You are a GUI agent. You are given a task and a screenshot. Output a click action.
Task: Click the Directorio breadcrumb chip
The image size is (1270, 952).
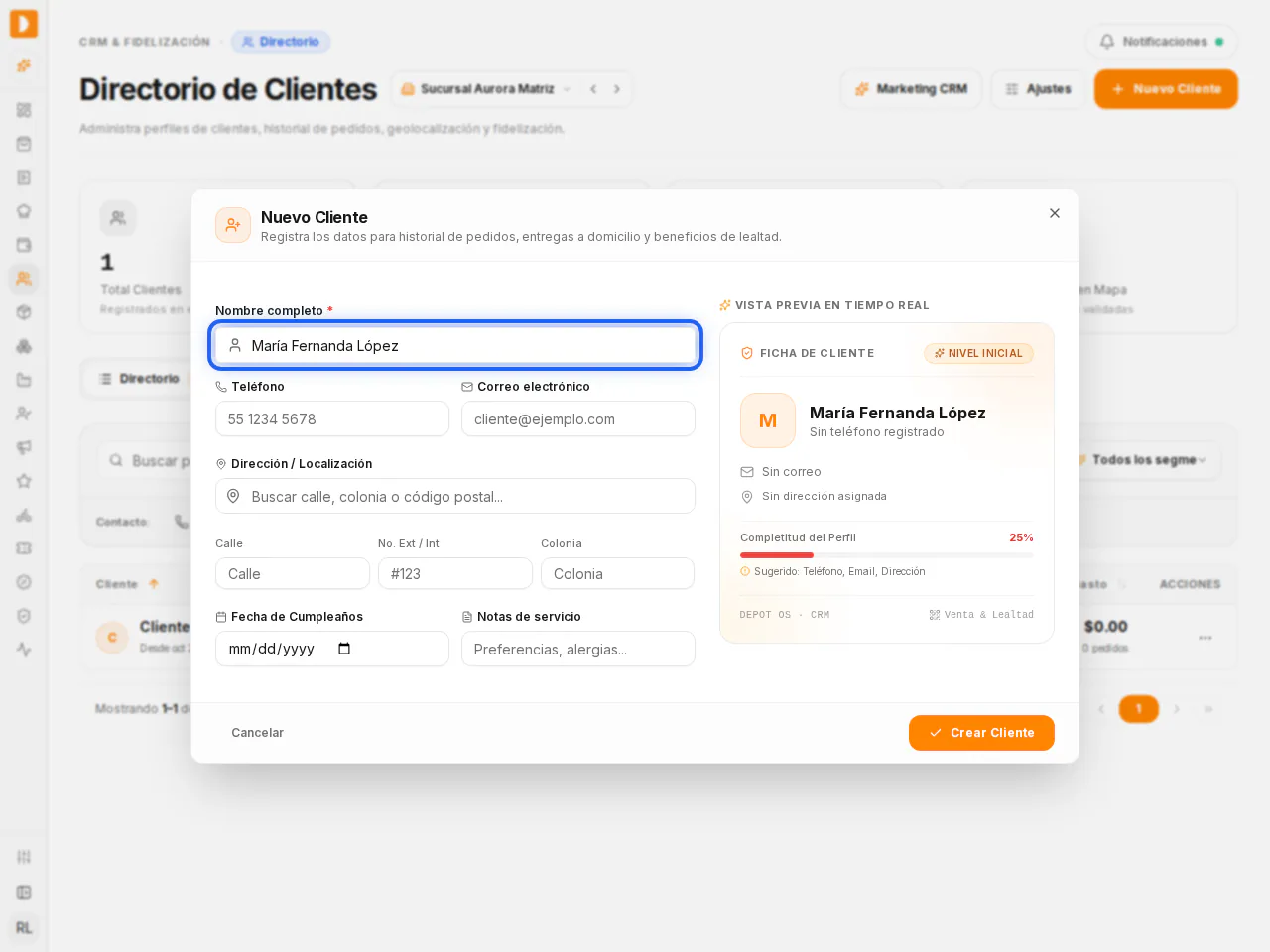281,42
